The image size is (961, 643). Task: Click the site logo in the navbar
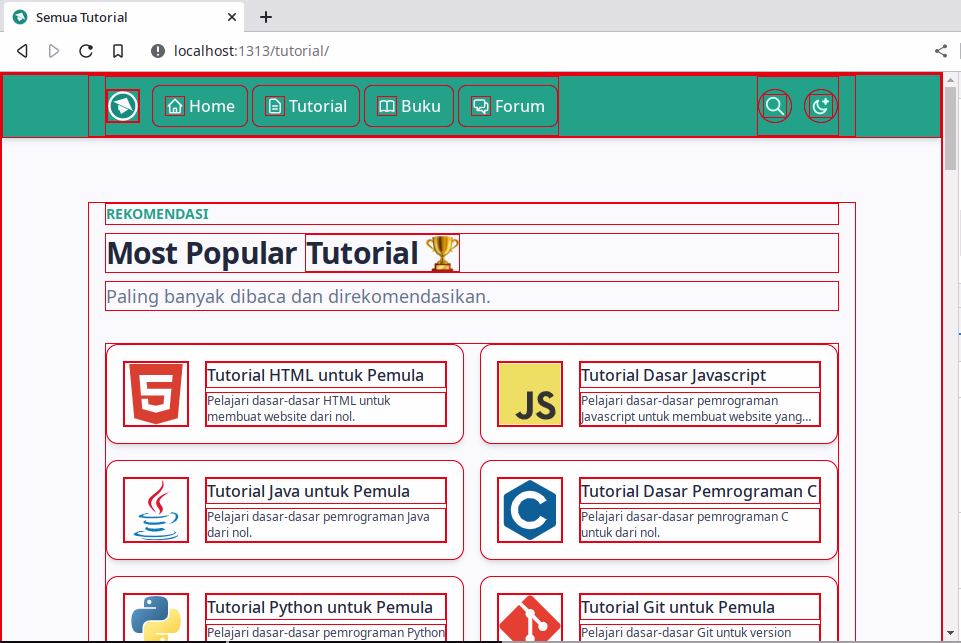[x=121, y=105]
